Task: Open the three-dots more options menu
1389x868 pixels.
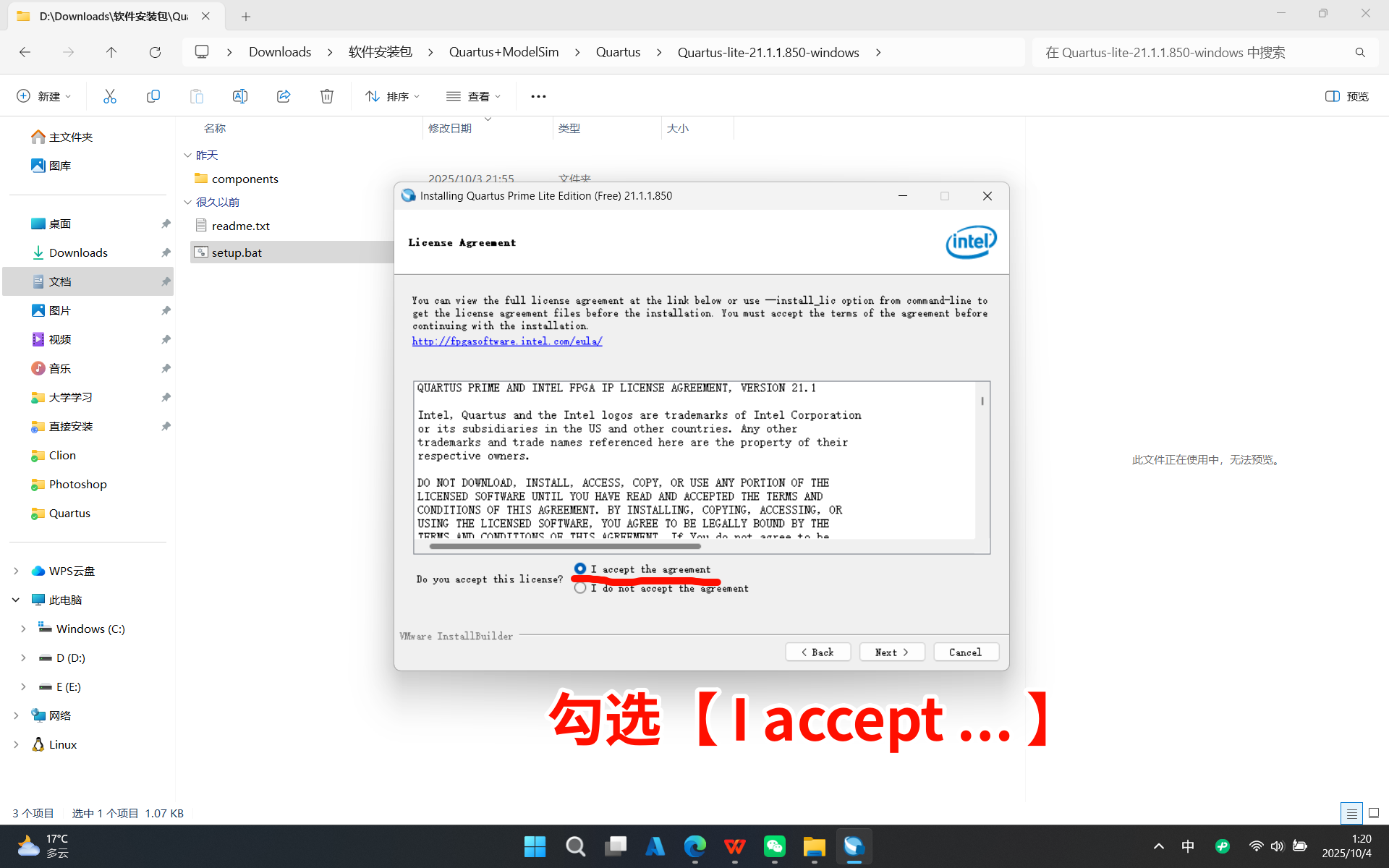Action: pyautogui.click(x=538, y=96)
